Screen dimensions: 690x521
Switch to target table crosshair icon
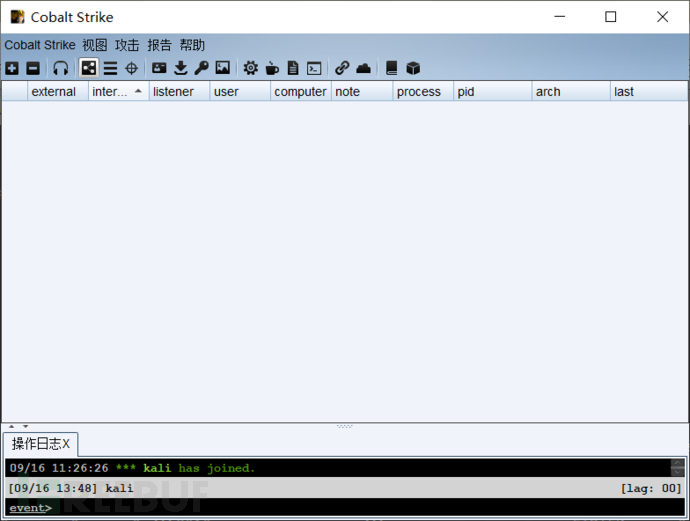click(131, 68)
